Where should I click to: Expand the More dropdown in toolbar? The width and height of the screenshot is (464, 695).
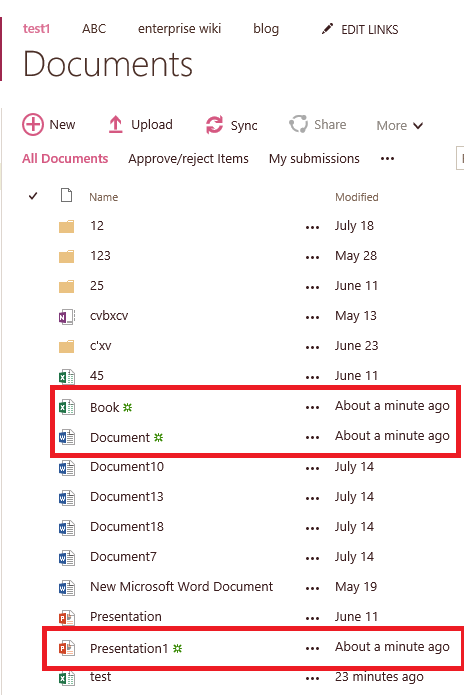400,125
